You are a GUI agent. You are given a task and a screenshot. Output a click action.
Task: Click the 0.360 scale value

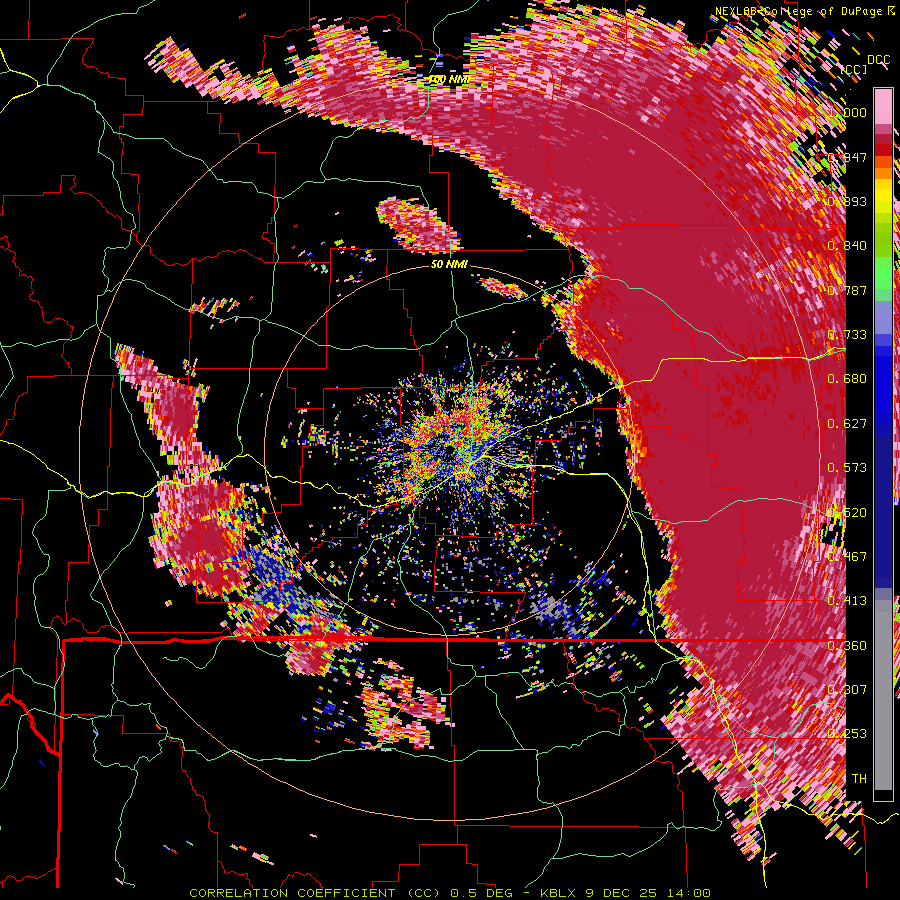pos(847,646)
